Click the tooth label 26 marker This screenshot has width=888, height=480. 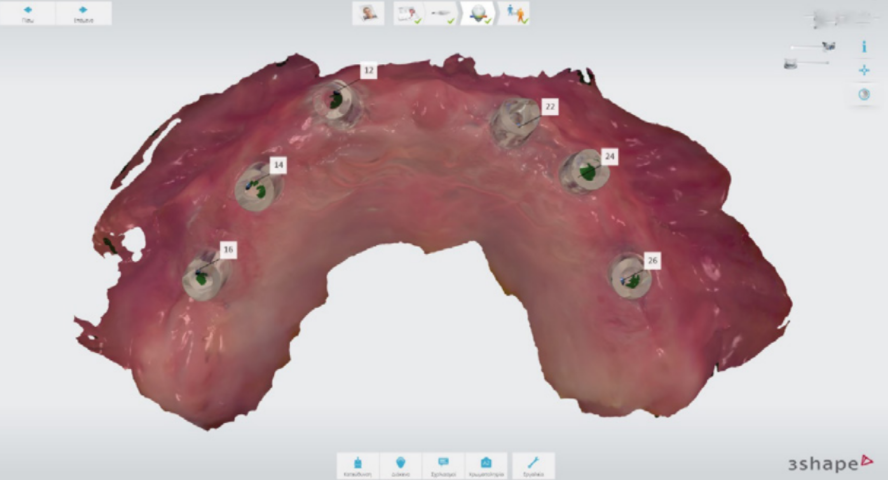click(652, 260)
